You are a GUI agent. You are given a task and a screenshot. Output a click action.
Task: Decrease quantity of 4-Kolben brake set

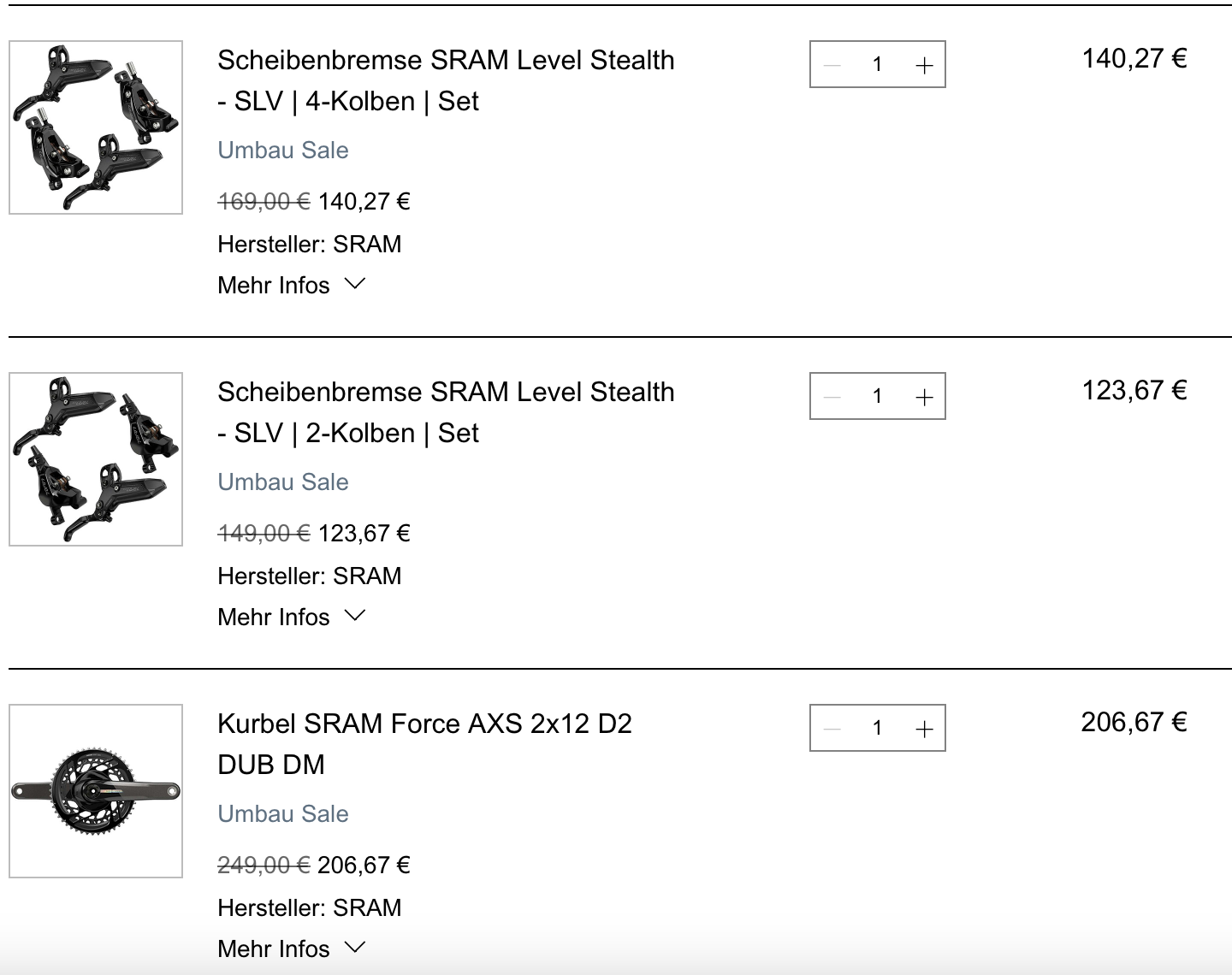pos(832,65)
